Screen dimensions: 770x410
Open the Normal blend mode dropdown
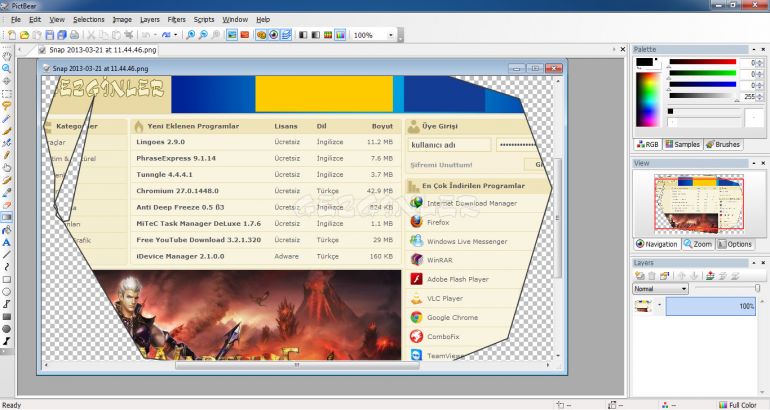tap(660, 289)
